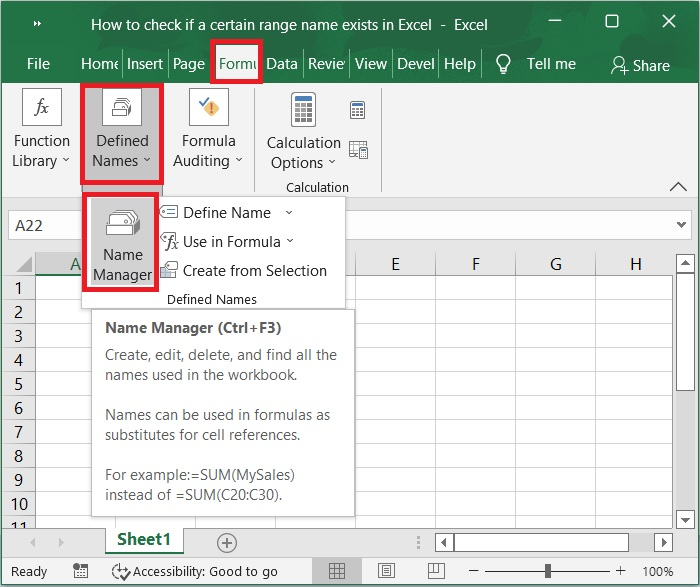Add a new sheet
700x587 pixels.
(227, 542)
